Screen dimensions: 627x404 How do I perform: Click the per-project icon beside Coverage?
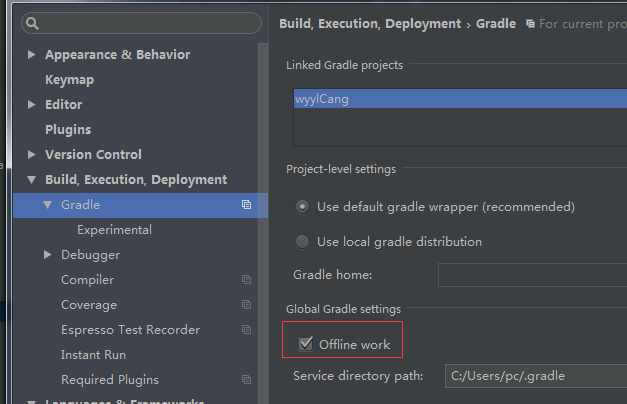(x=246, y=305)
